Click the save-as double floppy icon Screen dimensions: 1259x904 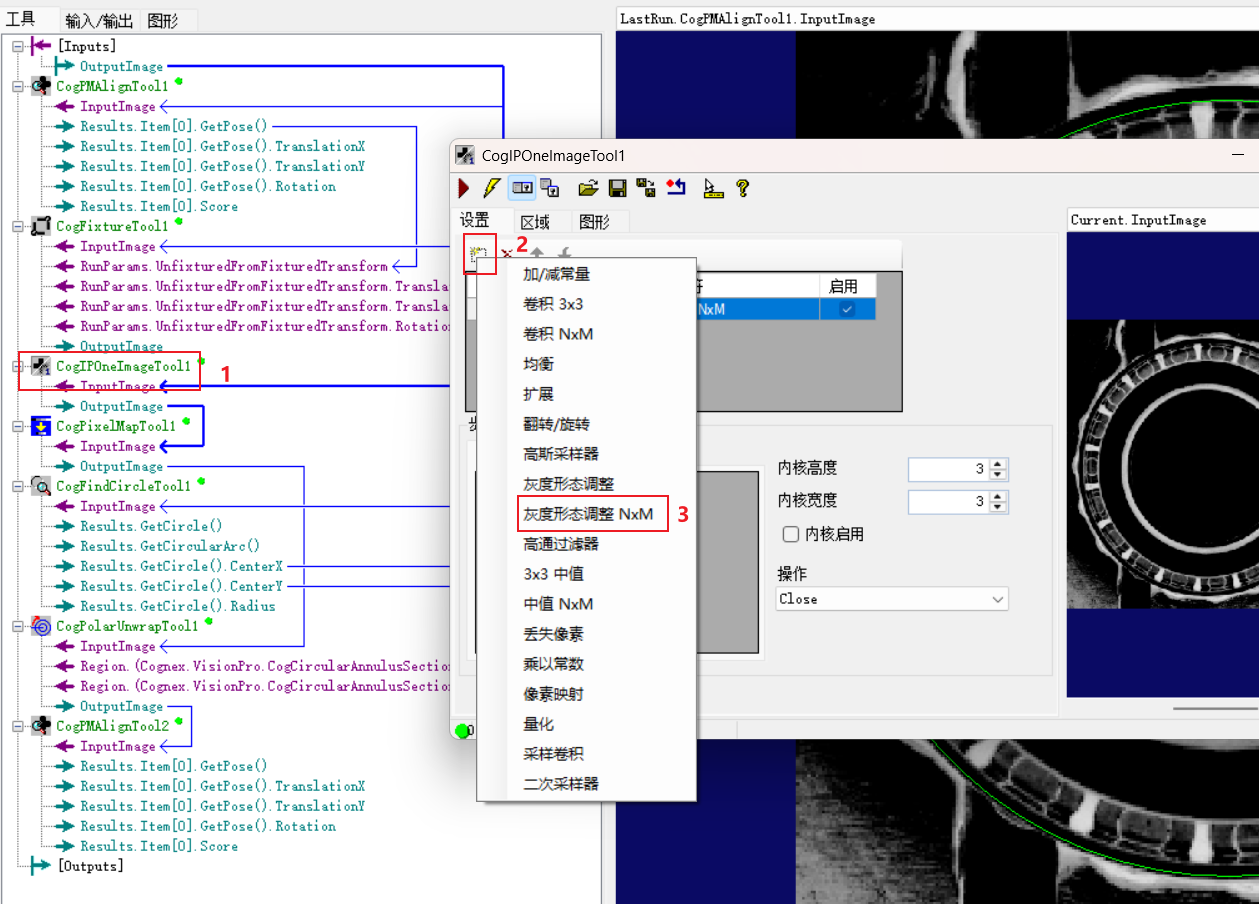click(646, 188)
